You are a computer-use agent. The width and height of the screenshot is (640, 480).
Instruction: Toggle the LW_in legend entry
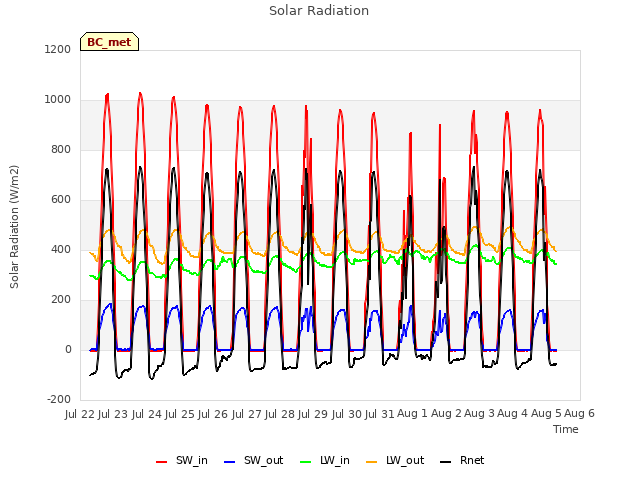(325, 461)
